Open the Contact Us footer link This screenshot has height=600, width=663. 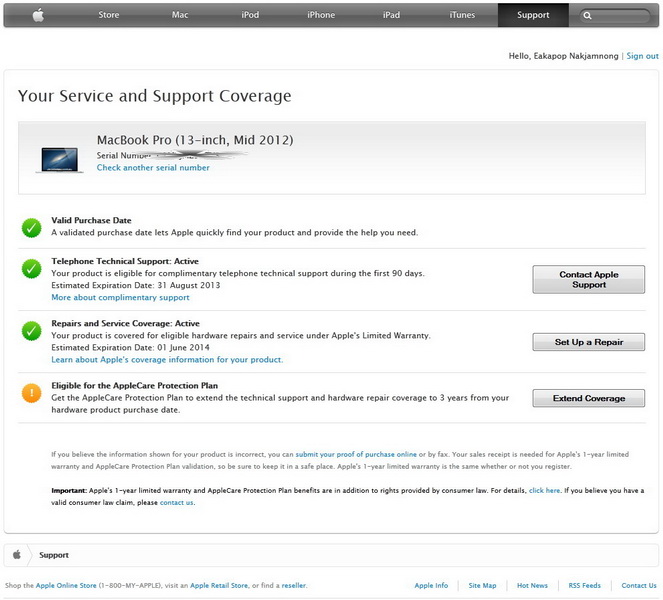point(638,585)
